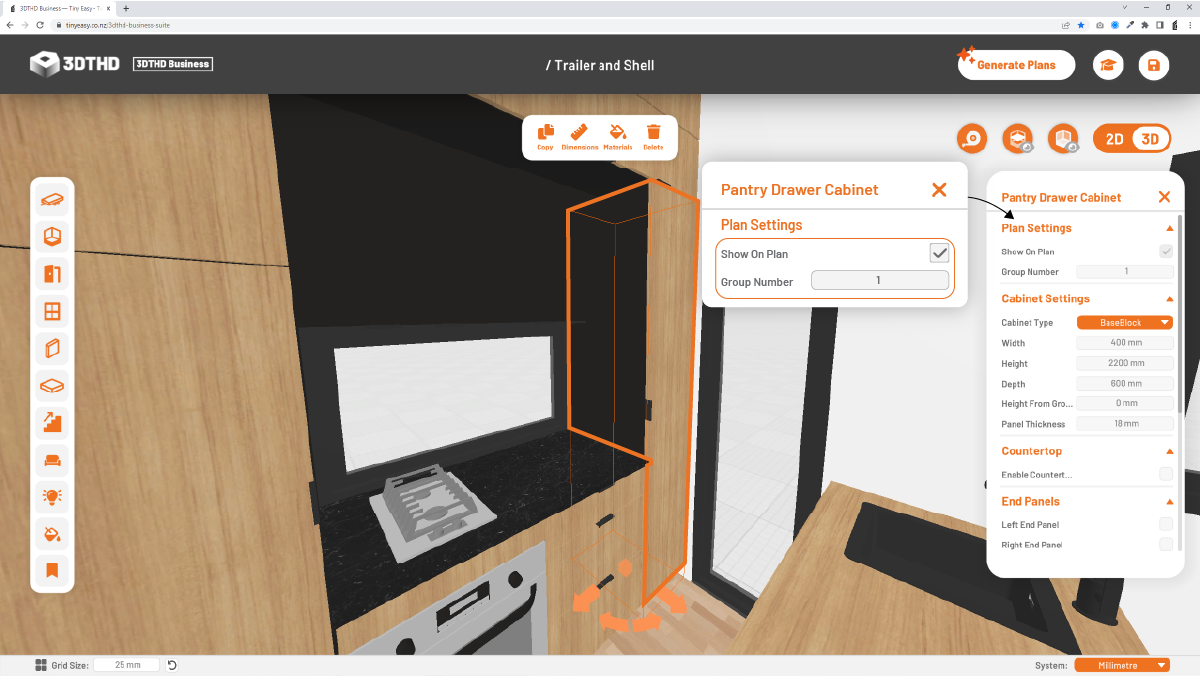Open the paint bucket tool
Image resolution: width=1200 pixels, height=676 pixels.
(x=53, y=534)
